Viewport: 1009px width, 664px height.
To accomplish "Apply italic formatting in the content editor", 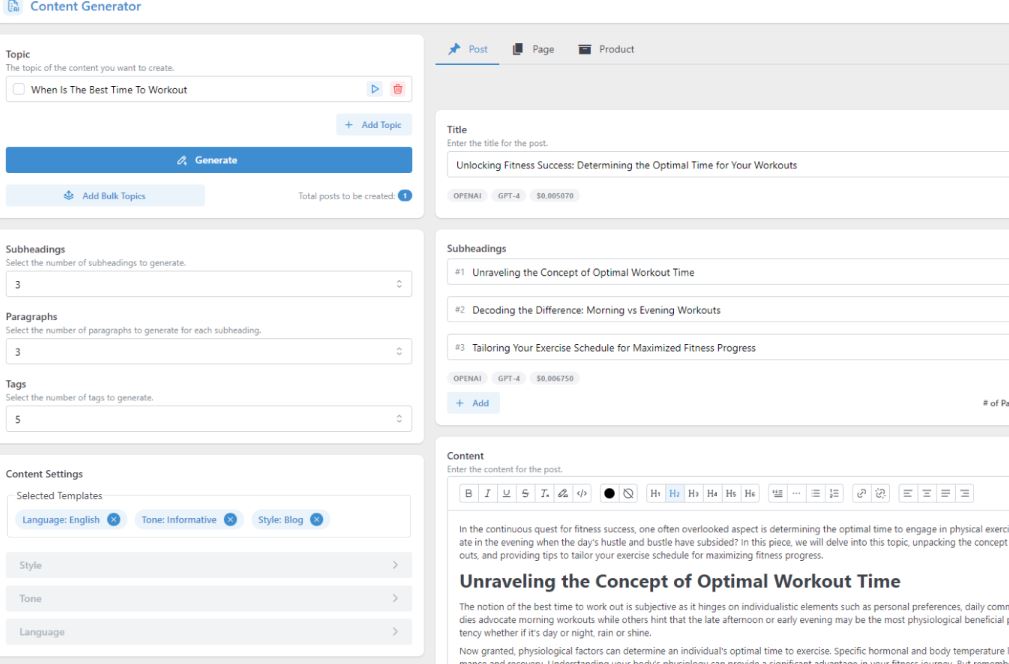I will [487, 493].
